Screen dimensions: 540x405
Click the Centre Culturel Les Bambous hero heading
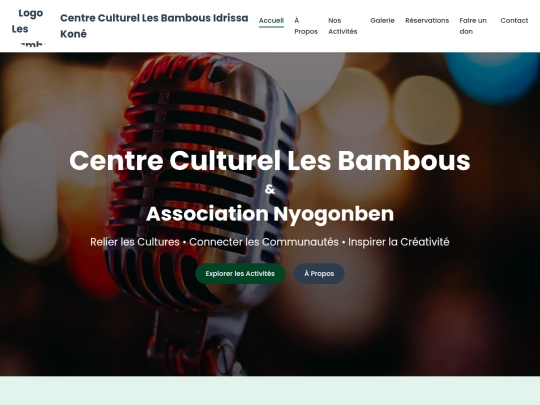tap(270, 161)
